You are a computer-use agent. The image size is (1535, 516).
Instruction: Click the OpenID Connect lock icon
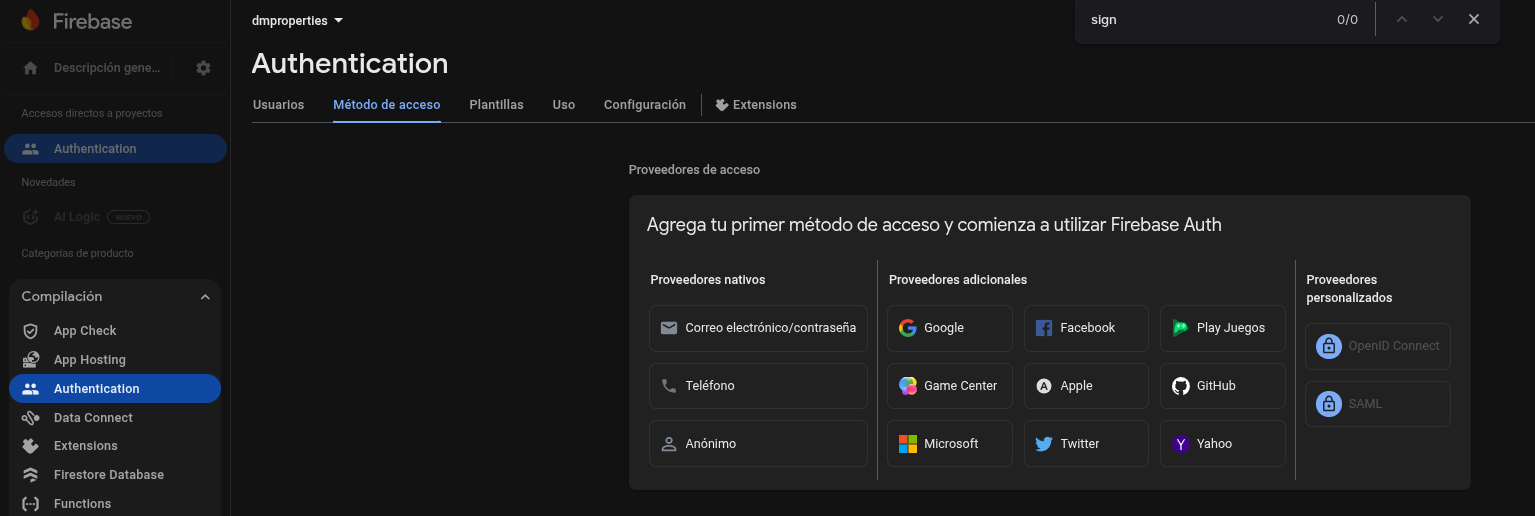tap(1329, 346)
